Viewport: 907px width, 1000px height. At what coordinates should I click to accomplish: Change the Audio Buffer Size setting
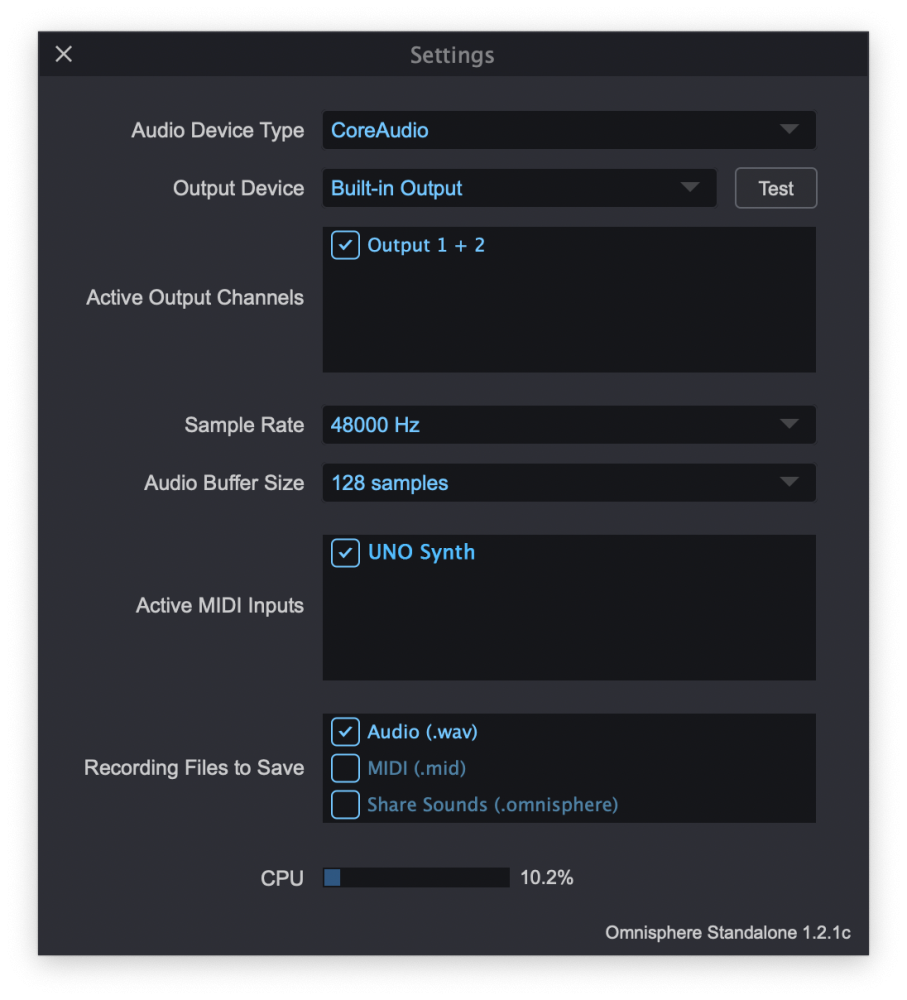click(568, 482)
